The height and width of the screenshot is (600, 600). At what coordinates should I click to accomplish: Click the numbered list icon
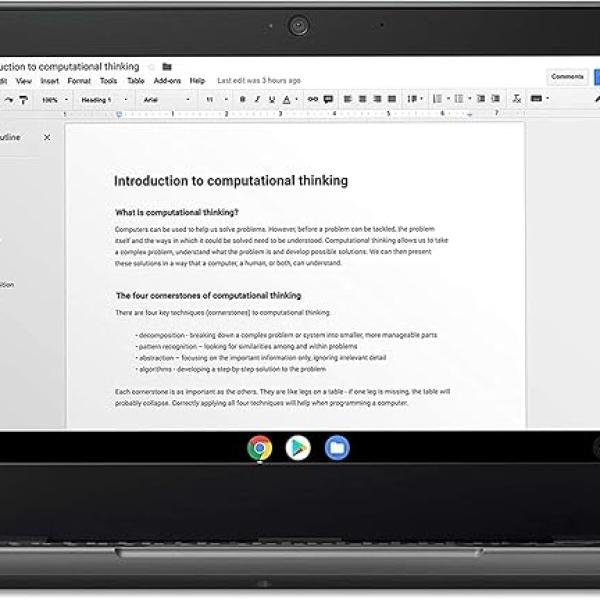437,99
